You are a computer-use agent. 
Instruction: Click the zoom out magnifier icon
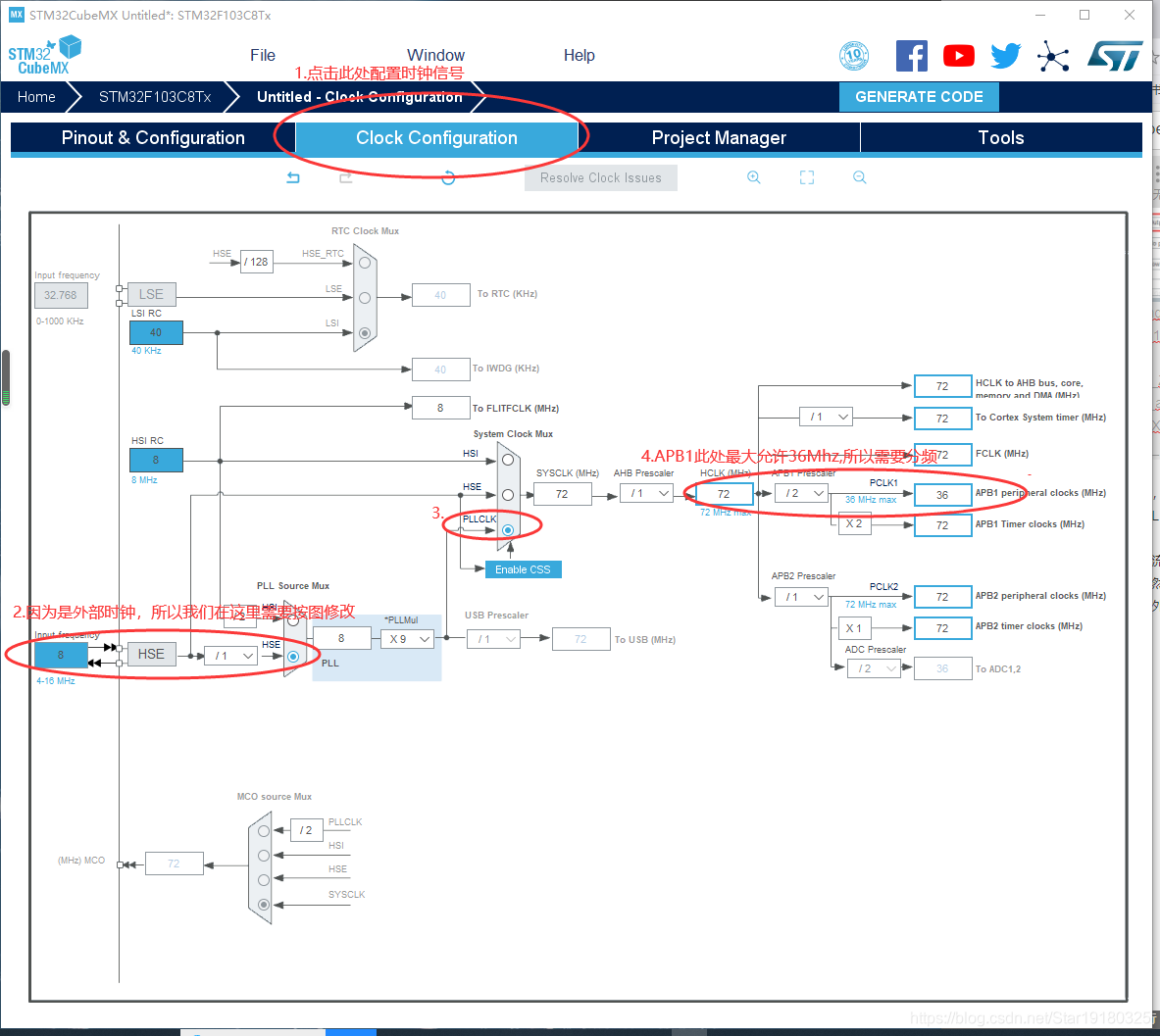(x=859, y=177)
